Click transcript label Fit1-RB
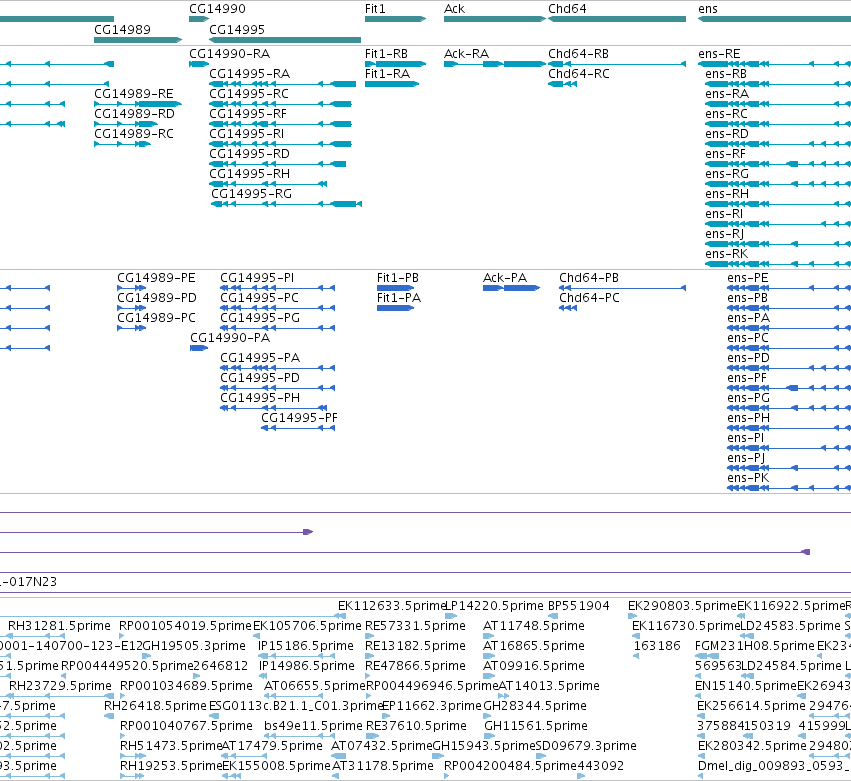The image size is (851, 781). 386,54
